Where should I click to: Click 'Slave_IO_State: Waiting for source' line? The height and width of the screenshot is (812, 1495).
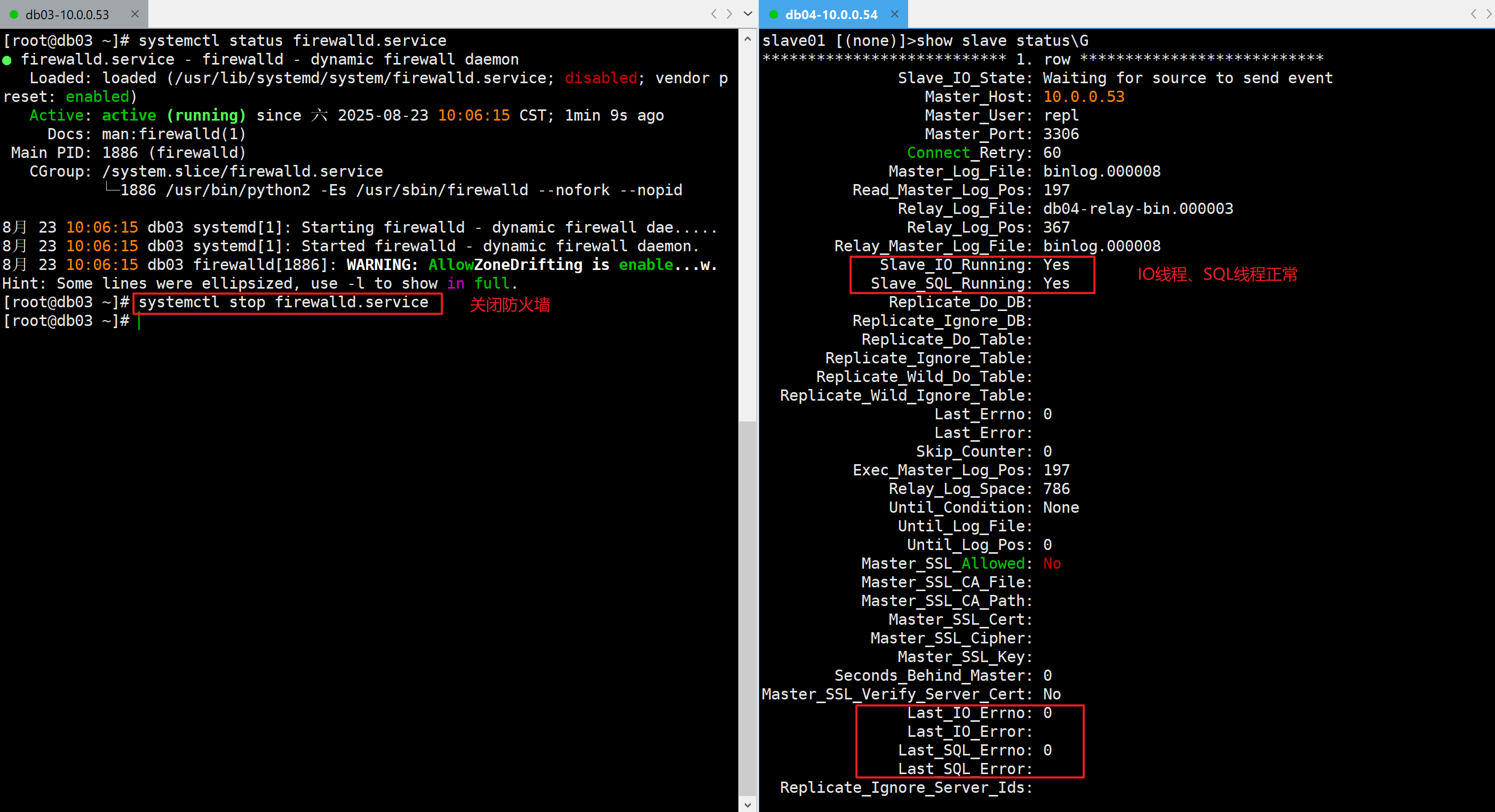1116,78
